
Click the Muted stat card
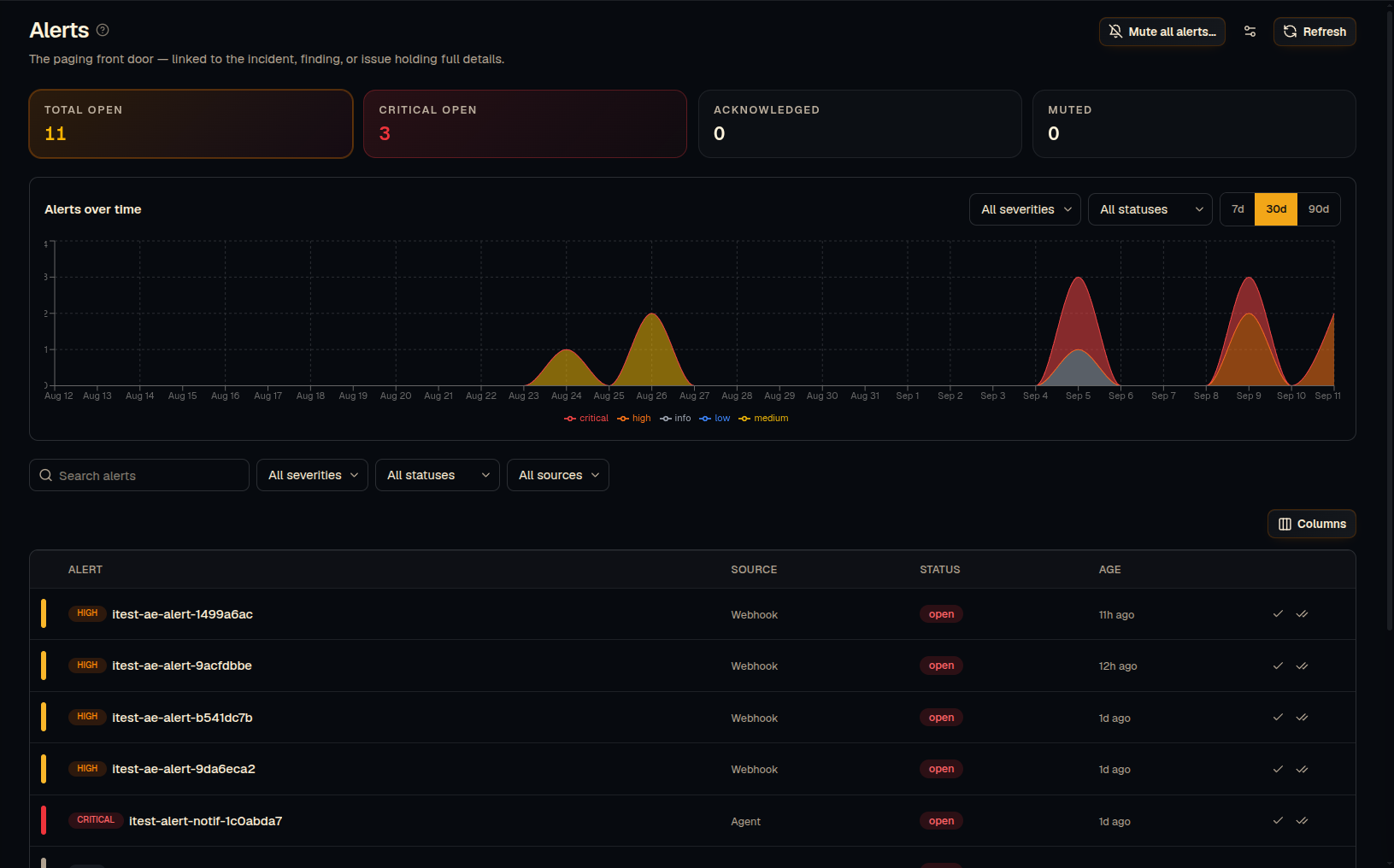click(x=1194, y=124)
